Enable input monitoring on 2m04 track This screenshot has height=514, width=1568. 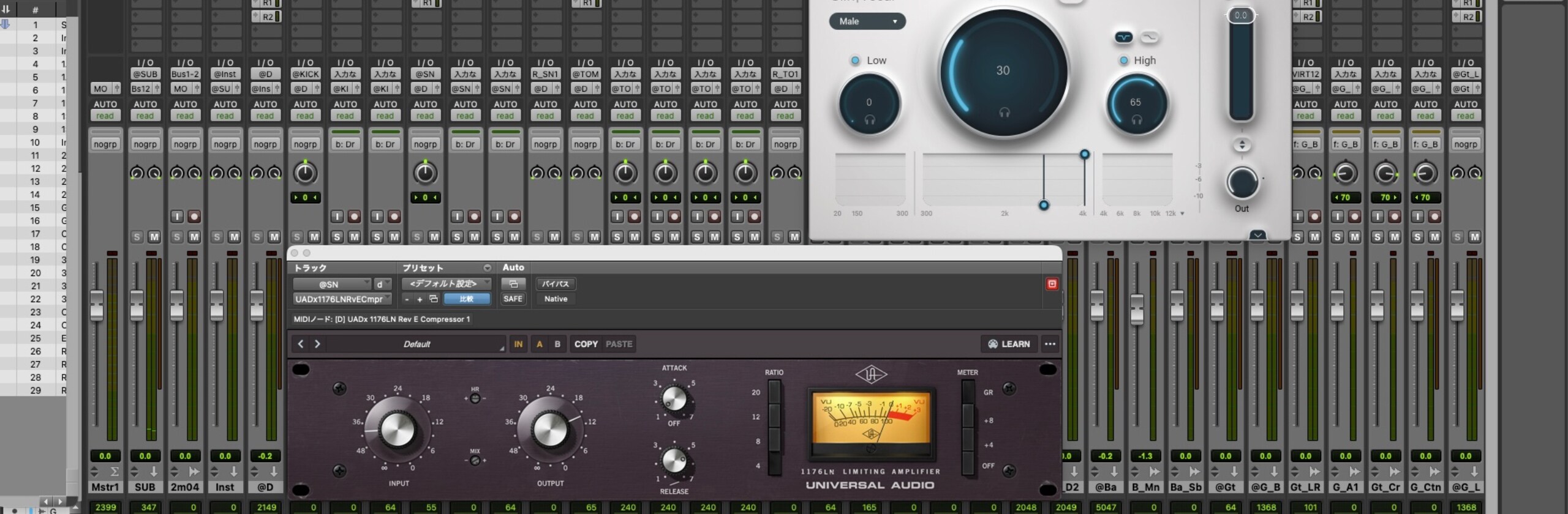(177, 217)
